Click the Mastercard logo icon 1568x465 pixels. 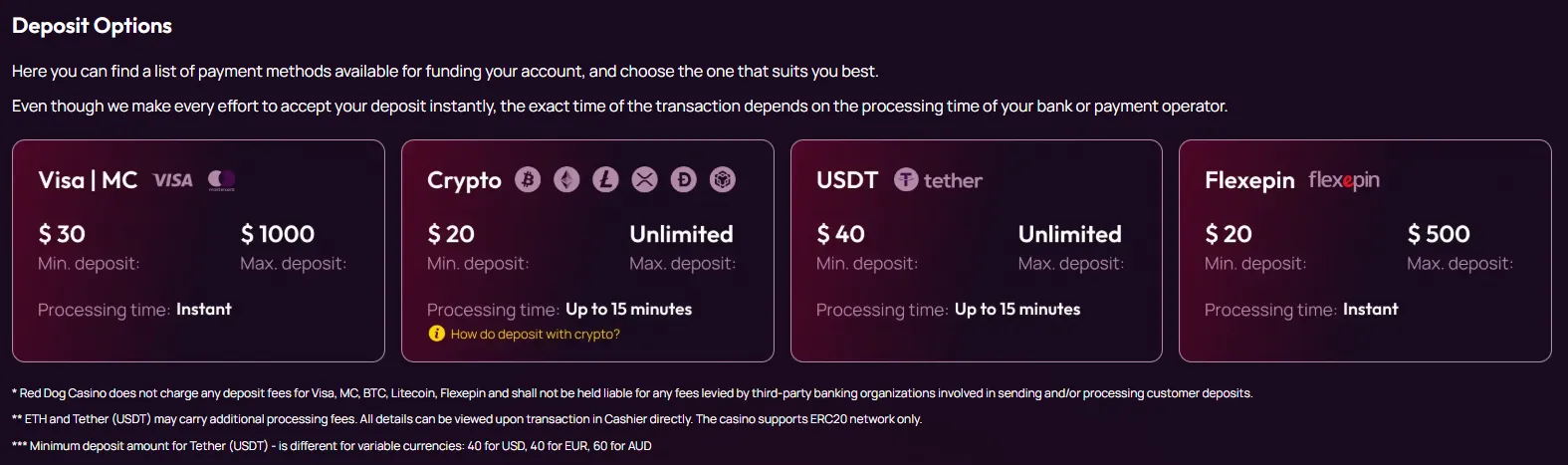coord(221,180)
